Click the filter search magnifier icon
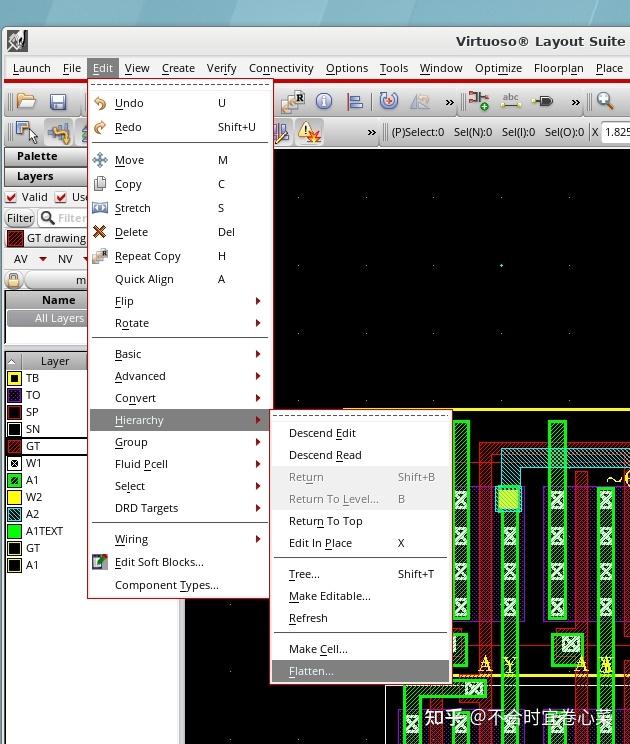Image resolution: width=630 pixels, height=744 pixels. pyautogui.click(x=47, y=218)
